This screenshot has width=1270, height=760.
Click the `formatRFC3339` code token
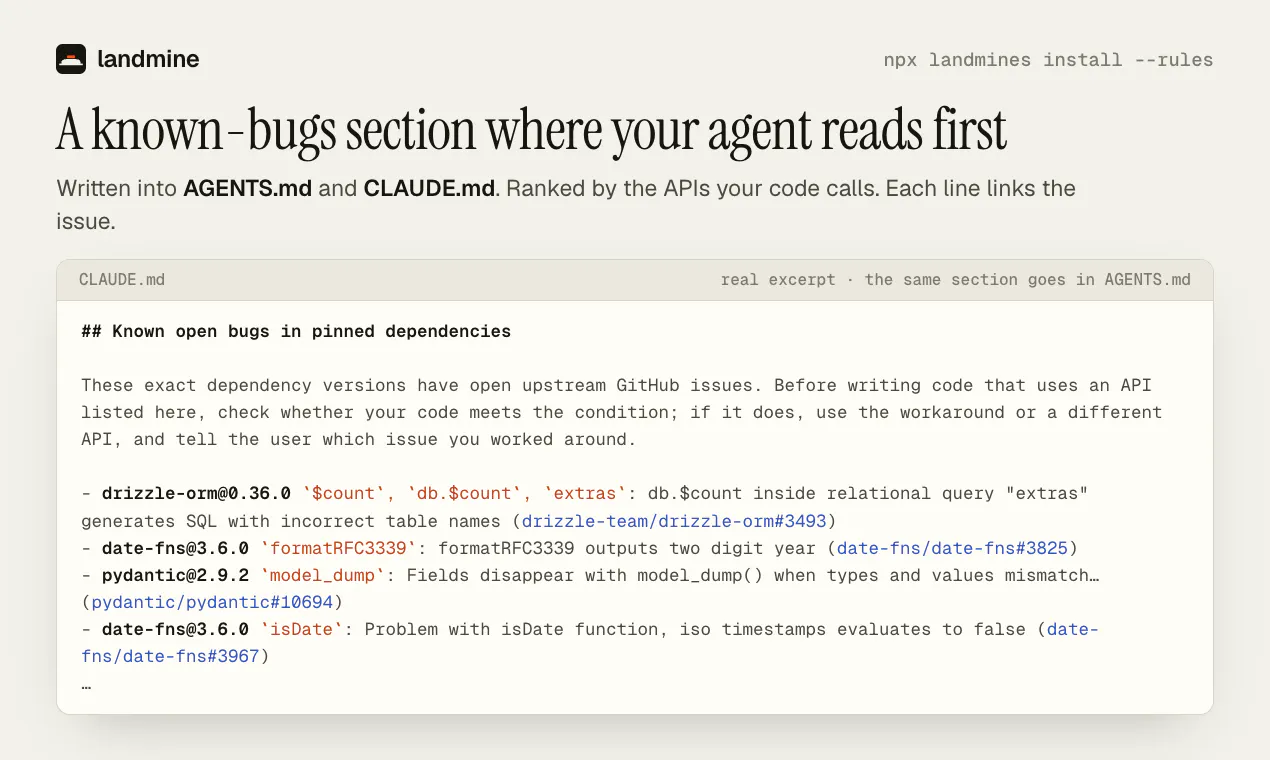pyautogui.click(x=340, y=548)
